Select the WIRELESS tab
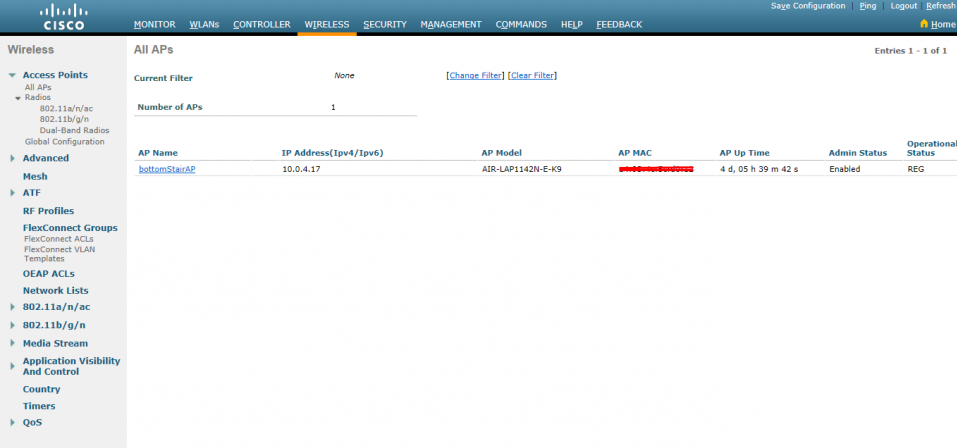Viewport: 957px width, 448px height. pos(327,24)
